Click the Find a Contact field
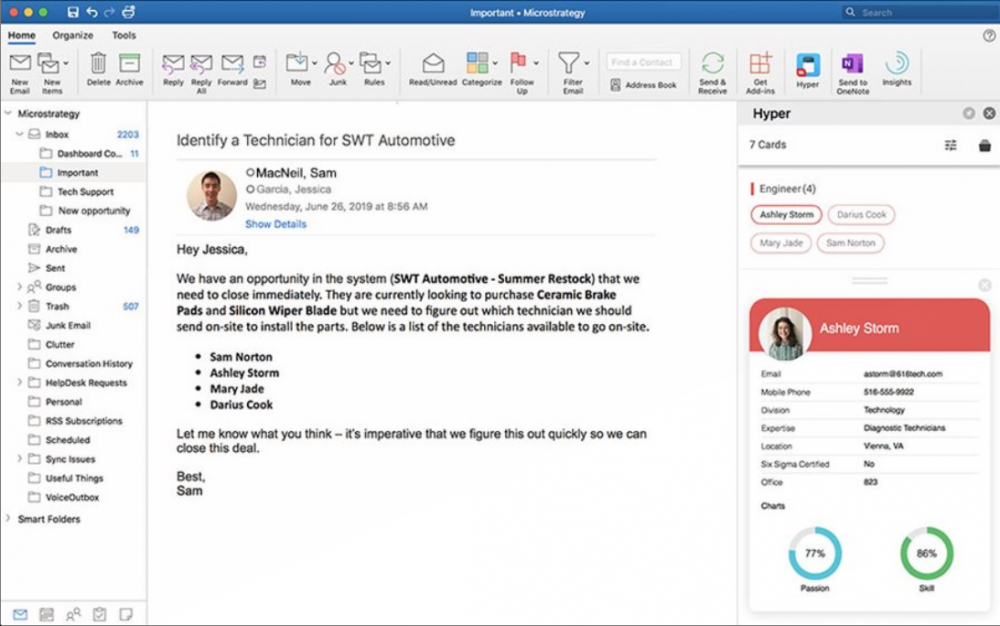This screenshot has width=1000, height=626. pos(643,62)
